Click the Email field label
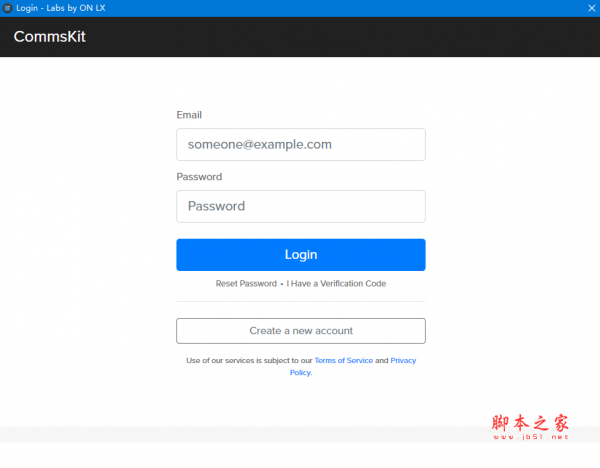 pyautogui.click(x=189, y=115)
